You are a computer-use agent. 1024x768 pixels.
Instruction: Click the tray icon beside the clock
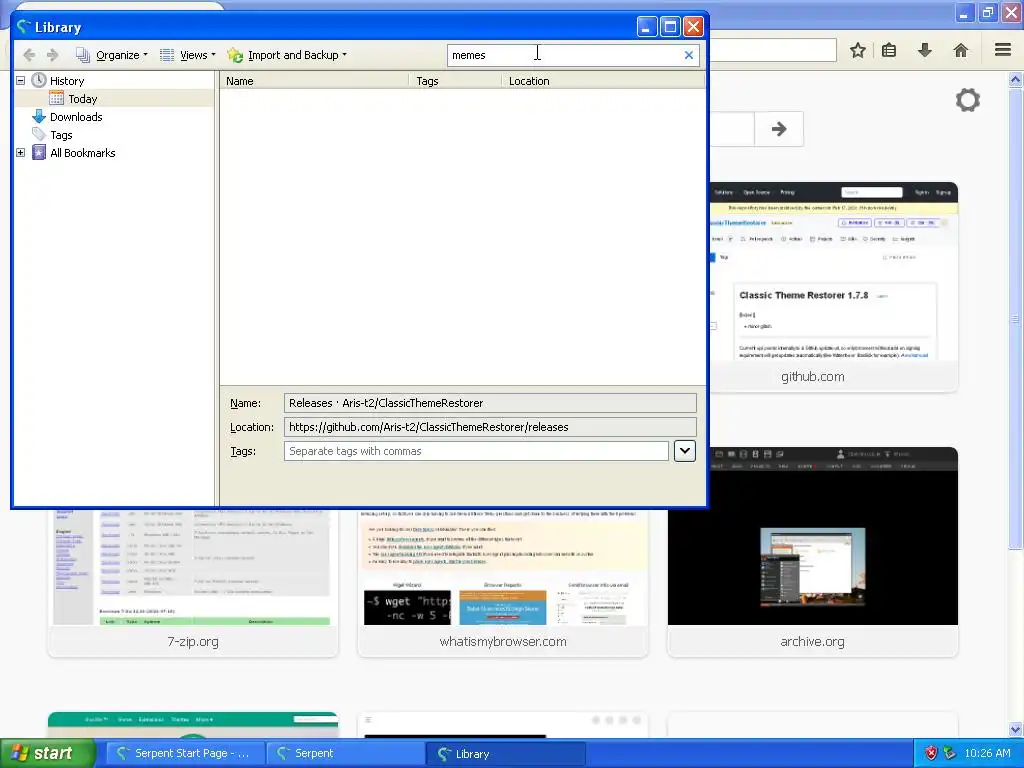pos(950,753)
